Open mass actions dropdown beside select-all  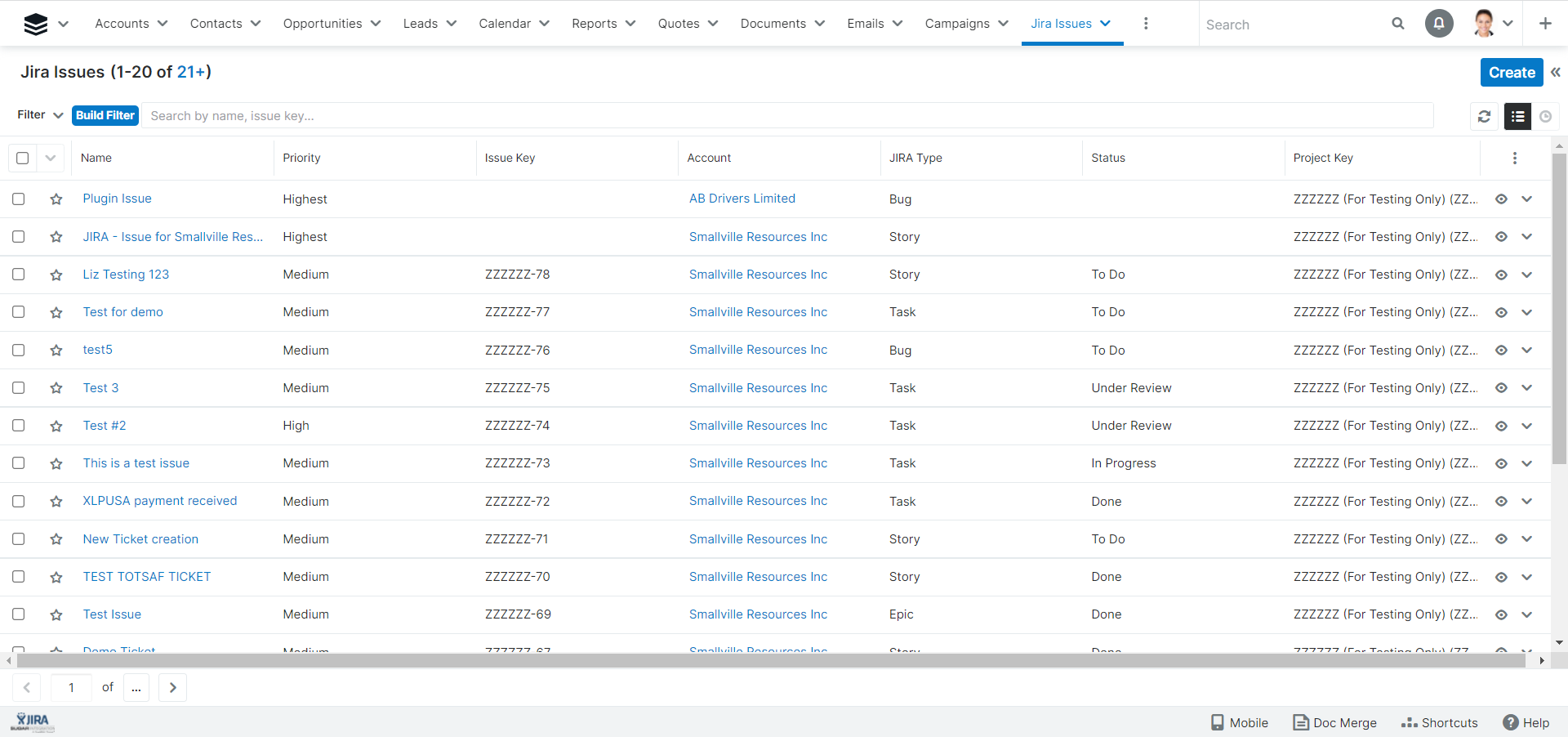(x=51, y=158)
